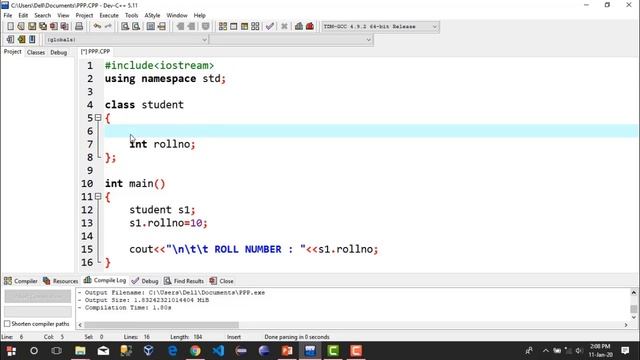This screenshot has width=640, height=360.
Task: Click the Compile toolbar icon
Action: pos(222,27)
